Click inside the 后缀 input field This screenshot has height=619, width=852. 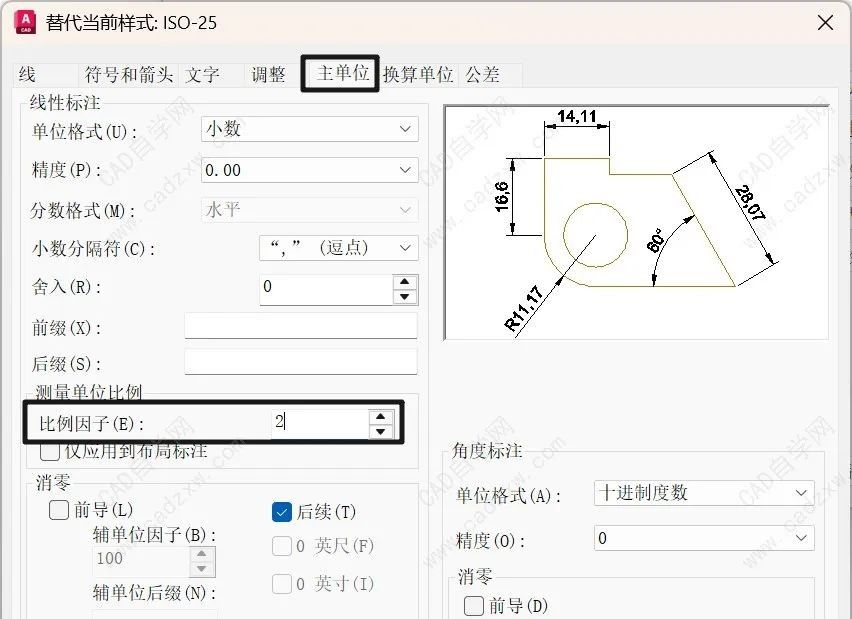pyautogui.click(x=300, y=361)
